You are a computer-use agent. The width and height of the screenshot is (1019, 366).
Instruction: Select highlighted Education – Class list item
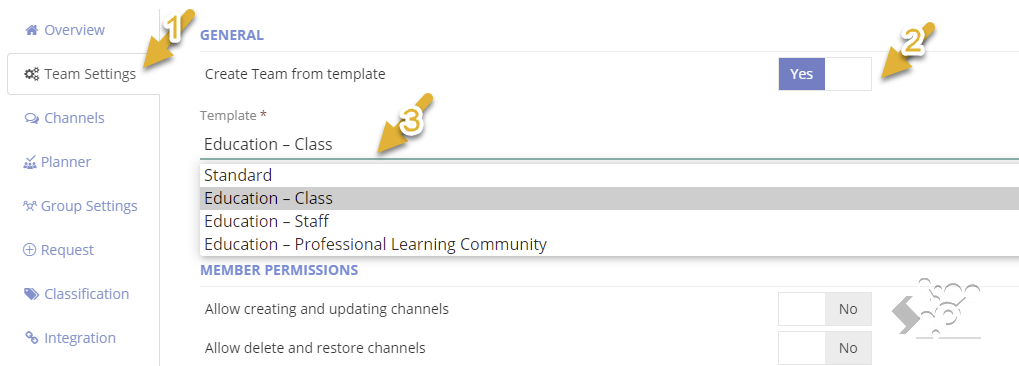point(609,198)
